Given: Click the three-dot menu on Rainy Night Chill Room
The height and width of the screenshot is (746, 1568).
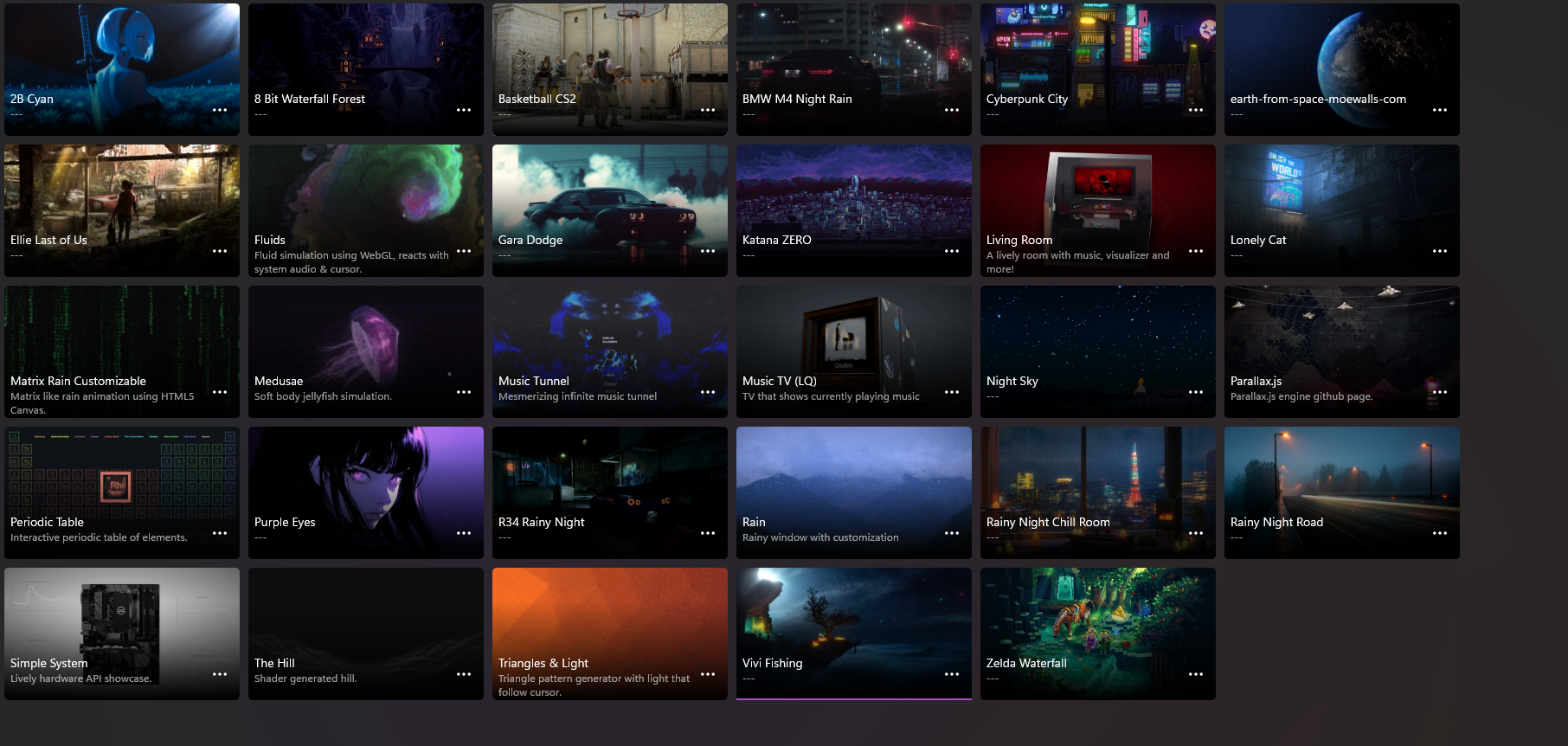Looking at the screenshot, I should (1196, 533).
